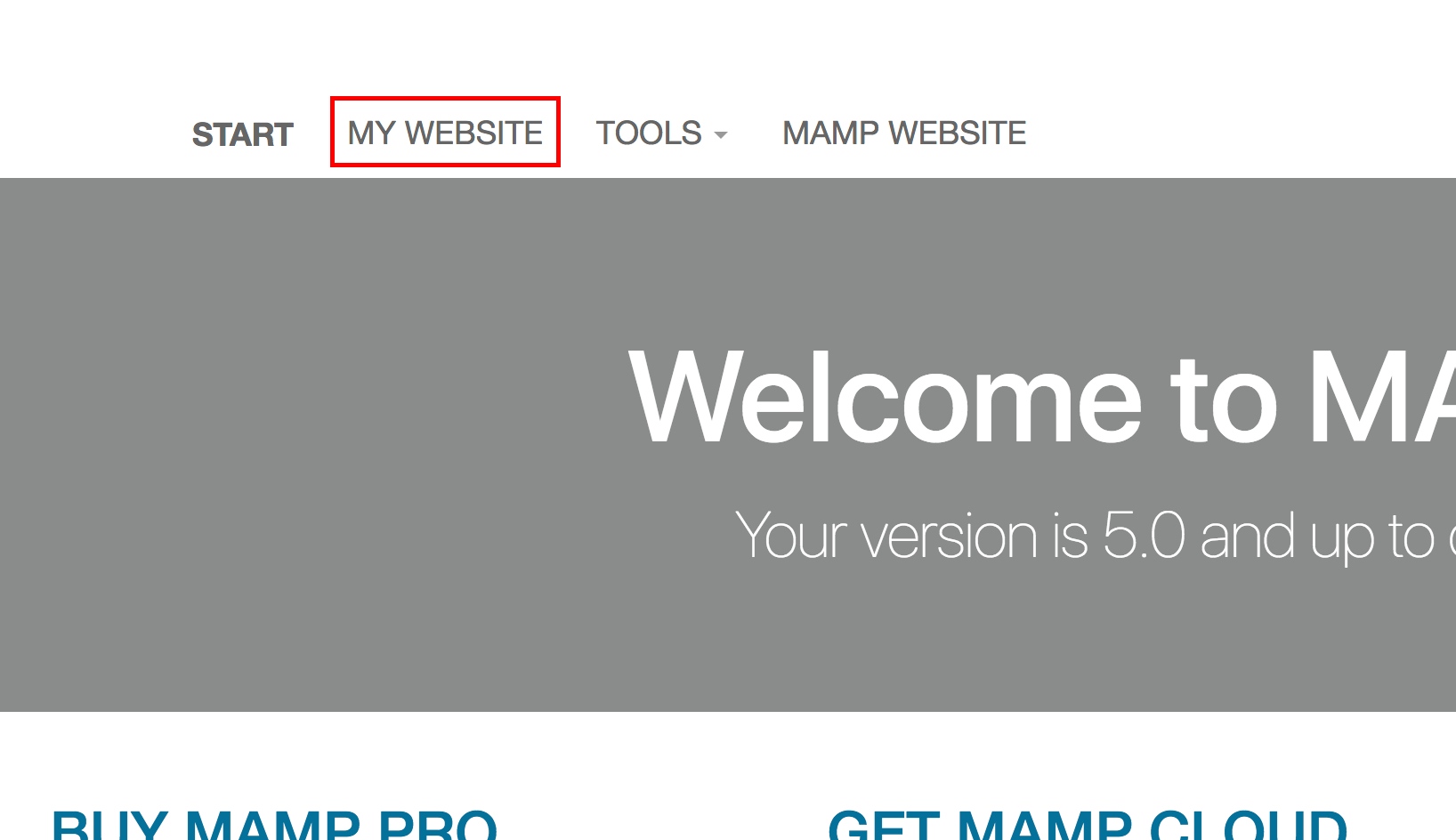Click the version 5.0 status text

(1095, 536)
